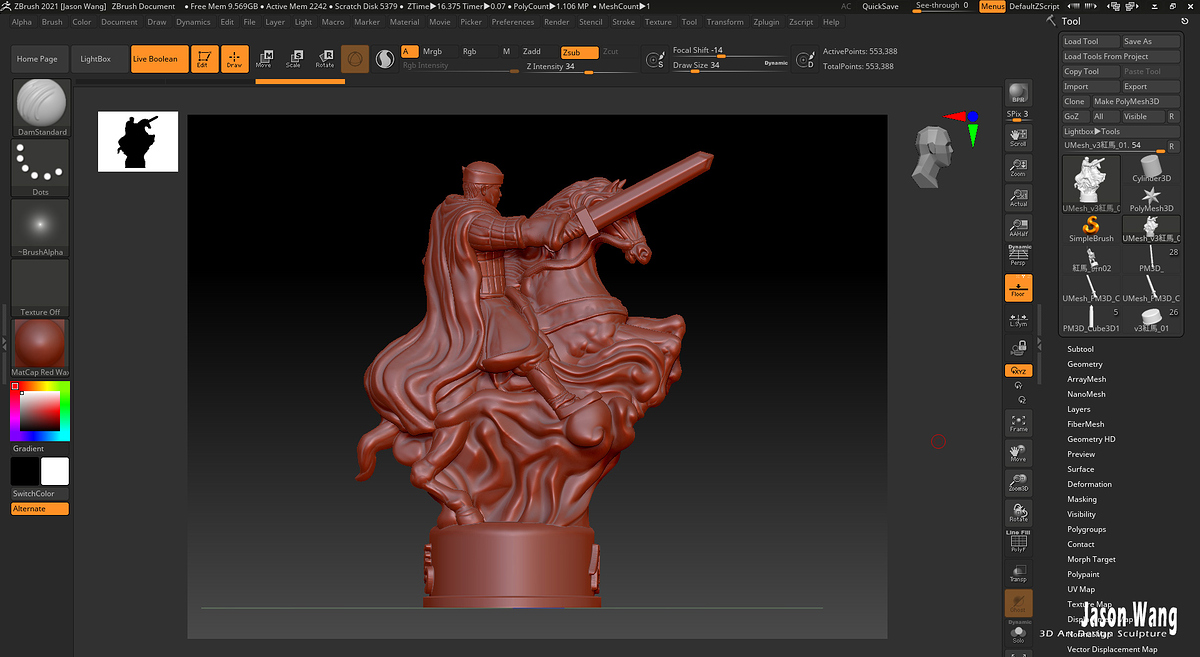Screen dimensions: 1200x657
Task: Open the Texture Off picker
Action: coord(41,288)
